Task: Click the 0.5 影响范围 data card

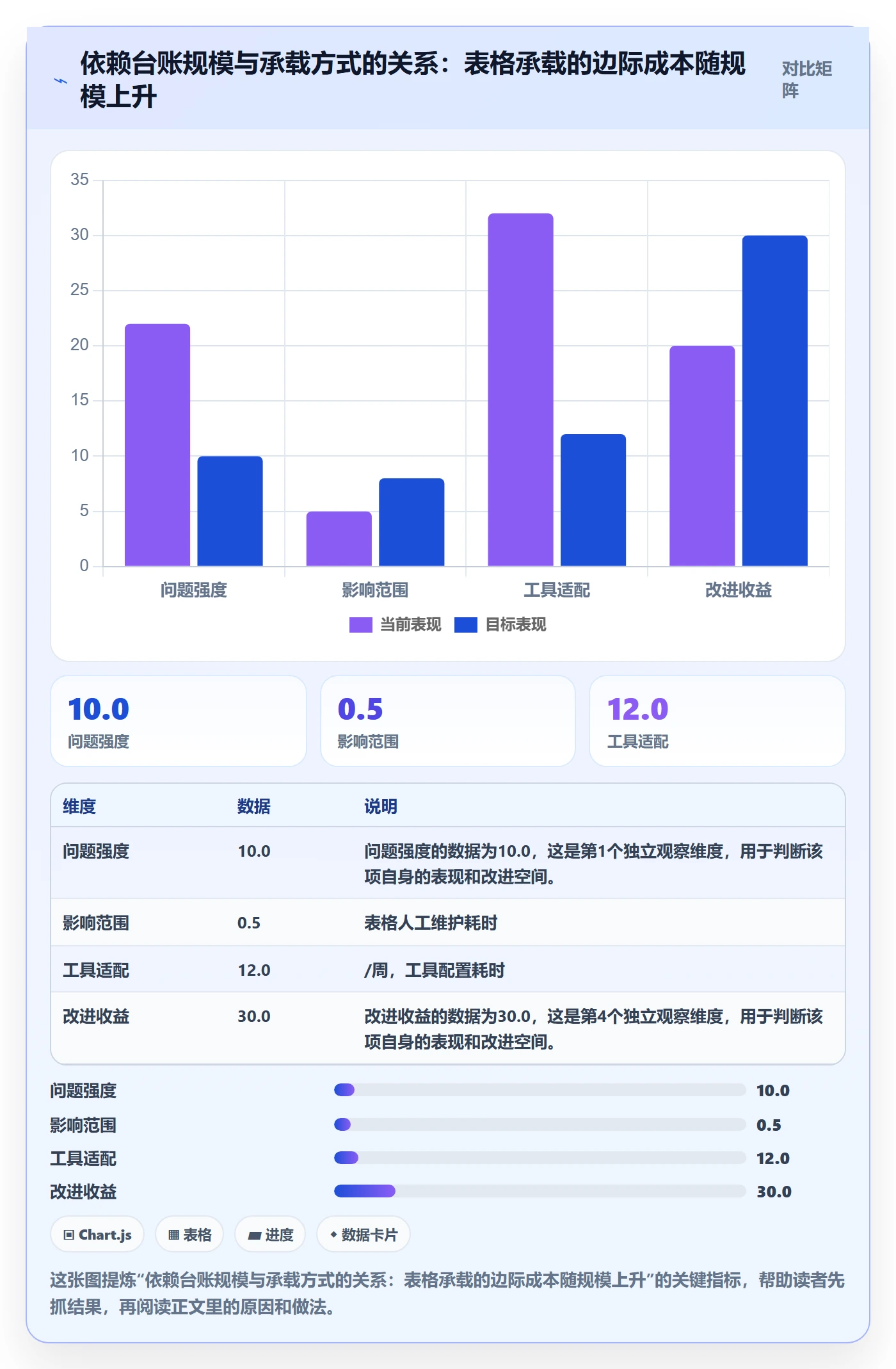Action: 448,721
